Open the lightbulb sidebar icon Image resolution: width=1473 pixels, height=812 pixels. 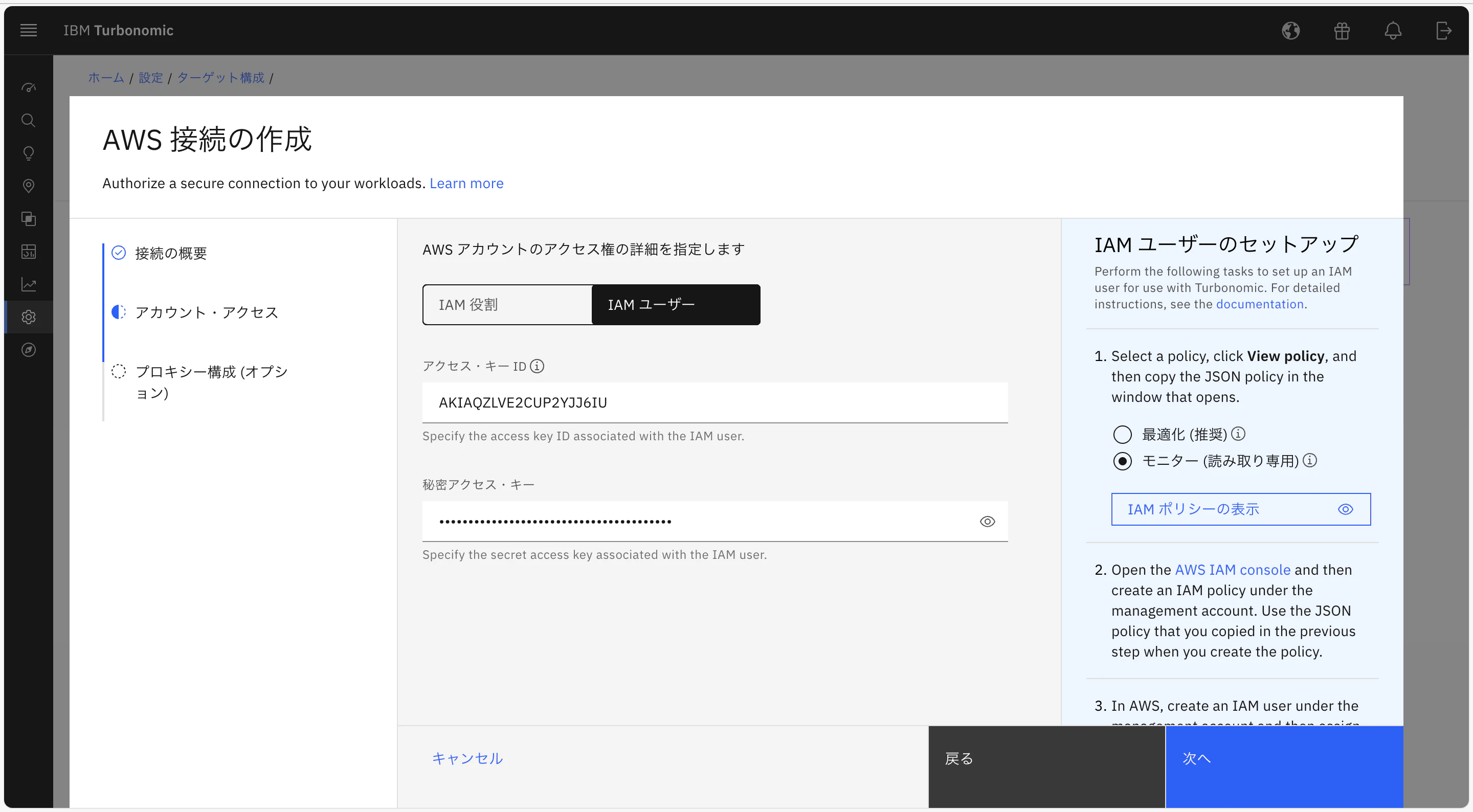(29, 153)
